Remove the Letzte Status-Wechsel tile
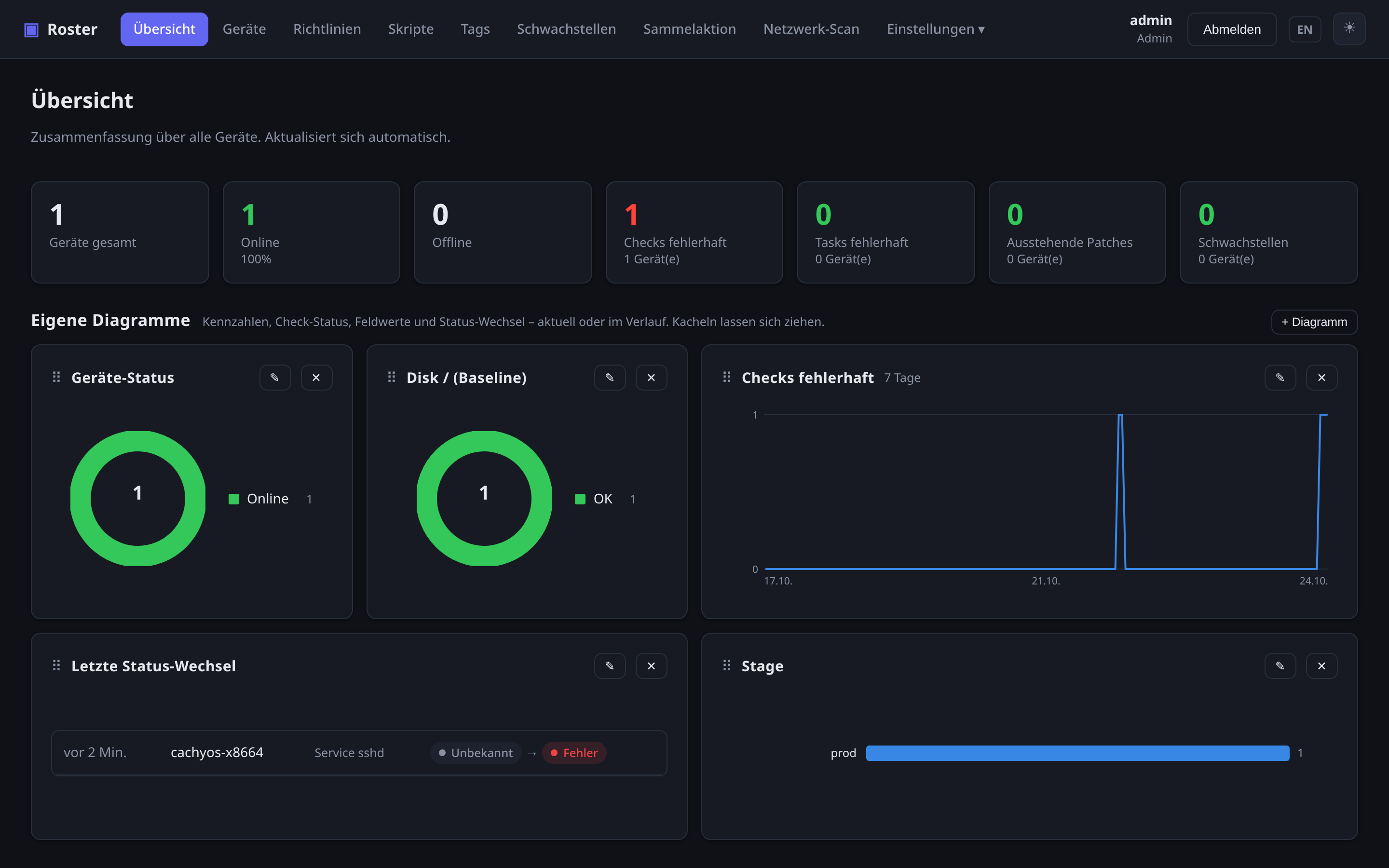Screen dimensions: 1389x868 [x=651, y=665]
